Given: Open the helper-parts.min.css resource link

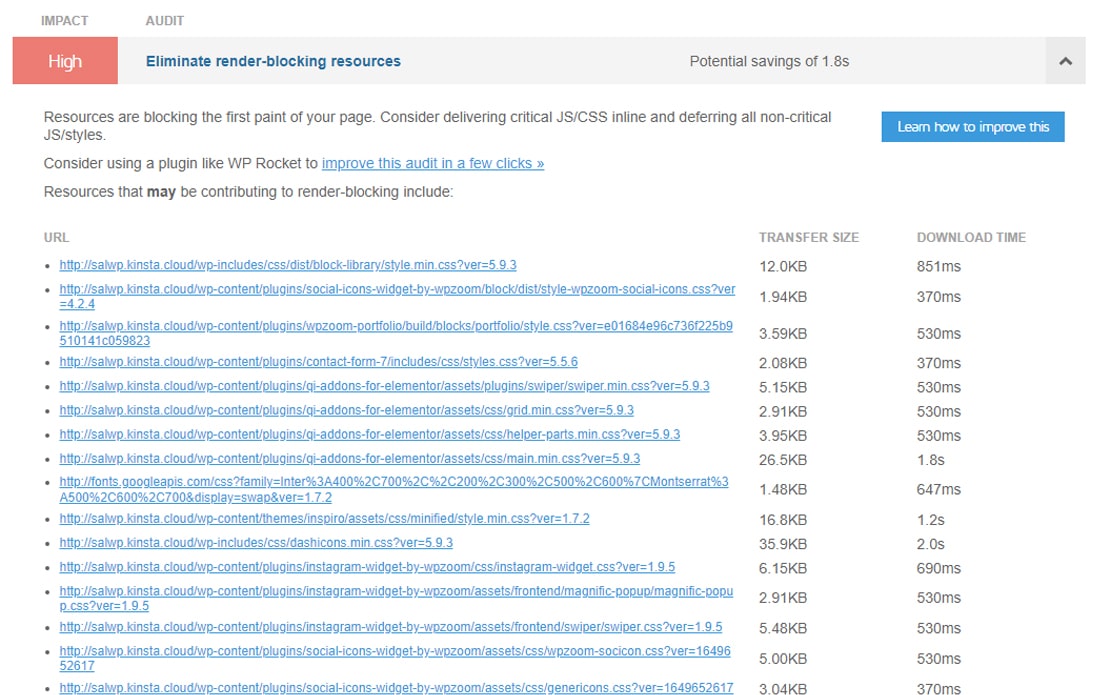Looking at the screenshot, I should (x=370, y=434).
